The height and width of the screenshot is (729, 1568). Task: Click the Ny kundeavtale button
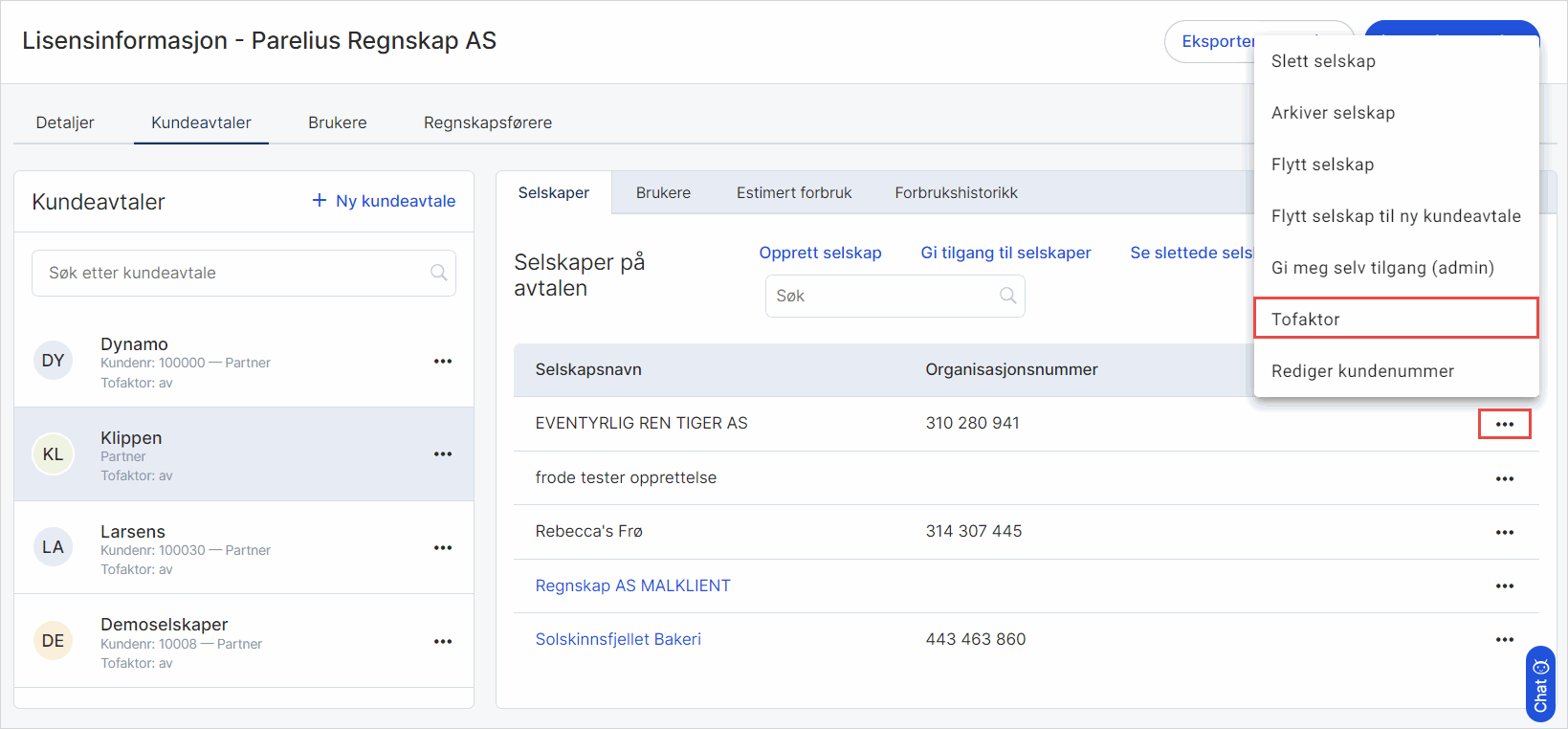[x=385, y=201]
